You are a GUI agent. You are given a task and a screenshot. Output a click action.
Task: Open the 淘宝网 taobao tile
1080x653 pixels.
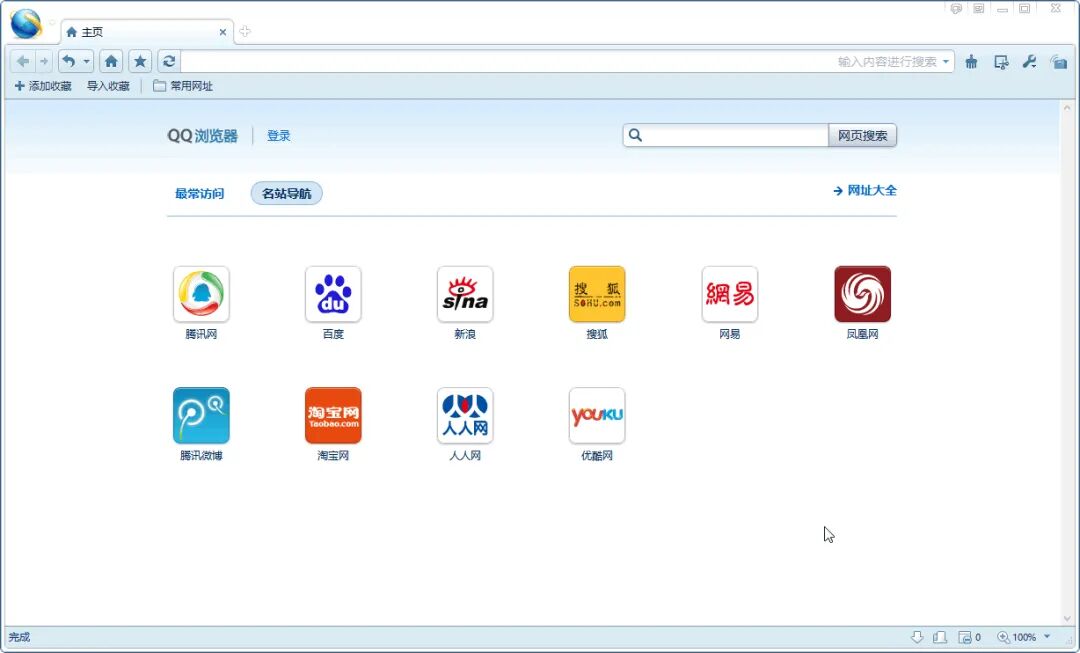pos(333,415)
